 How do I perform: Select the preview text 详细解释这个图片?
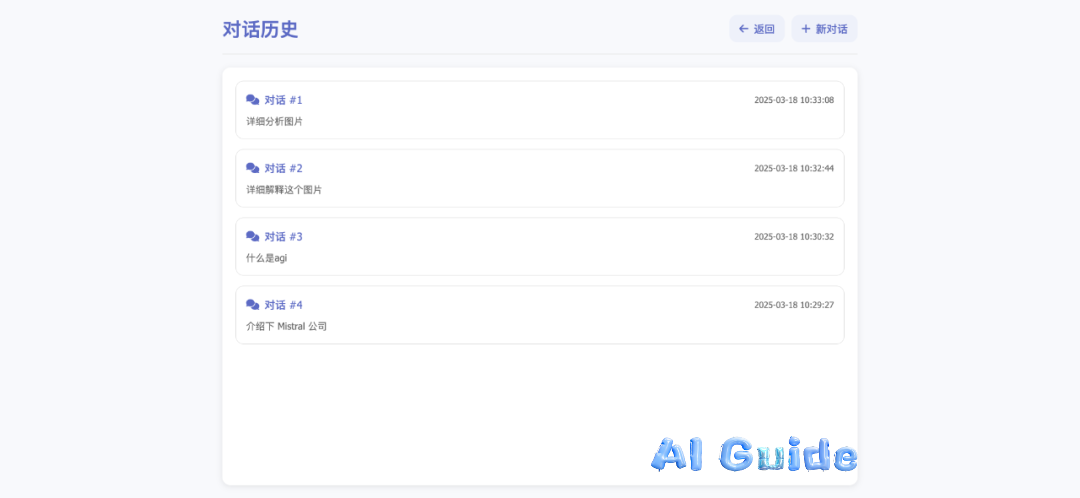pos(284,189)
